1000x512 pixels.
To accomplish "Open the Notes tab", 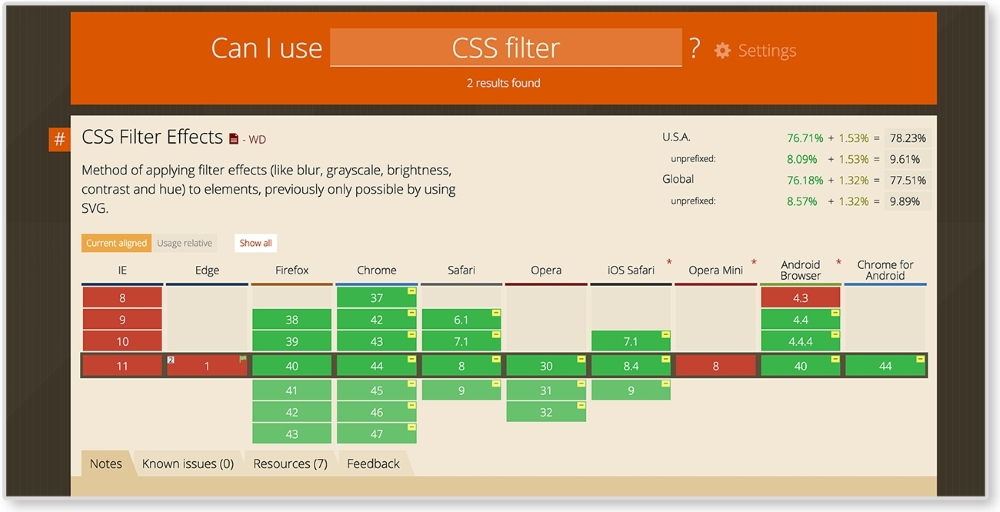I will click(x=106, y=464).
